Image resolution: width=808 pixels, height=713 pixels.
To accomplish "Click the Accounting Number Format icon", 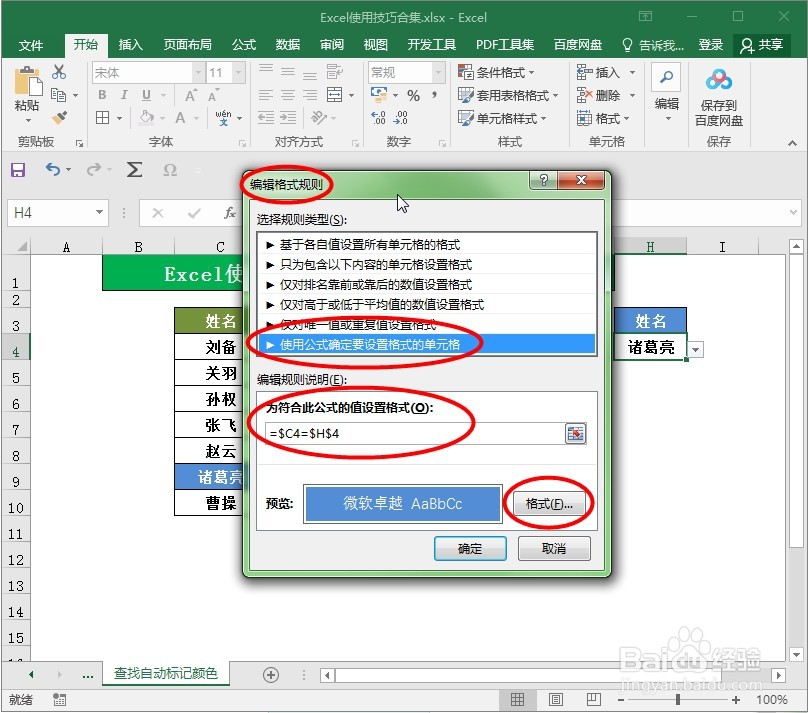I will [379, 95].
